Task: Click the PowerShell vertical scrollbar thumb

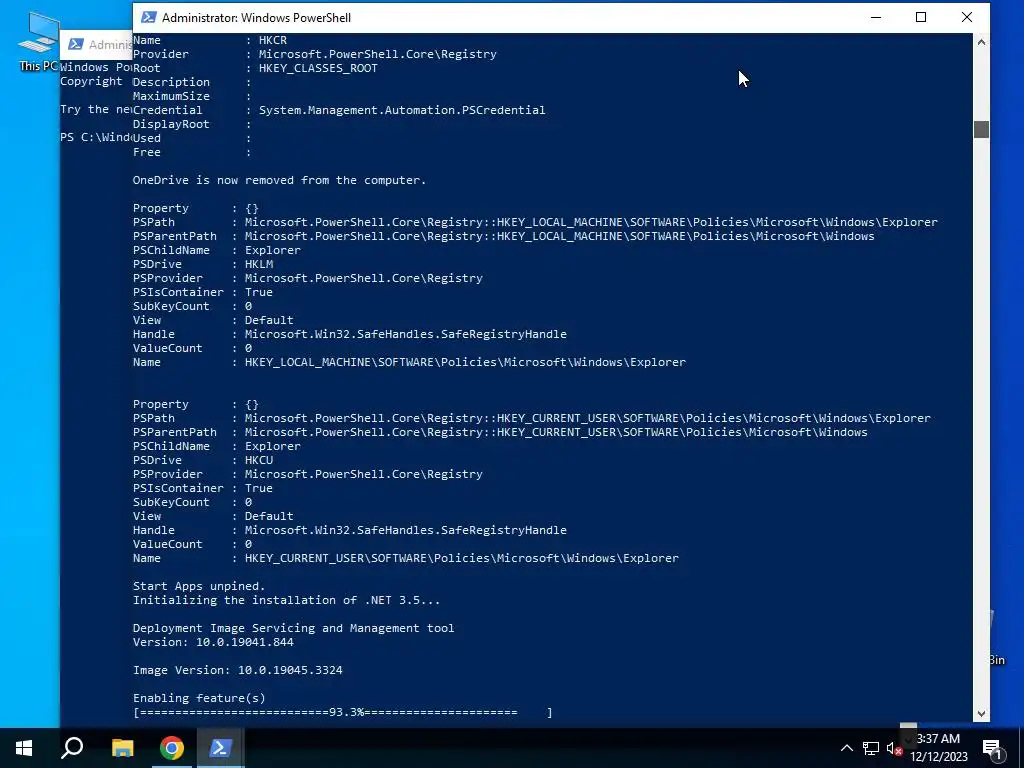Action: click(x=981, y=129)
